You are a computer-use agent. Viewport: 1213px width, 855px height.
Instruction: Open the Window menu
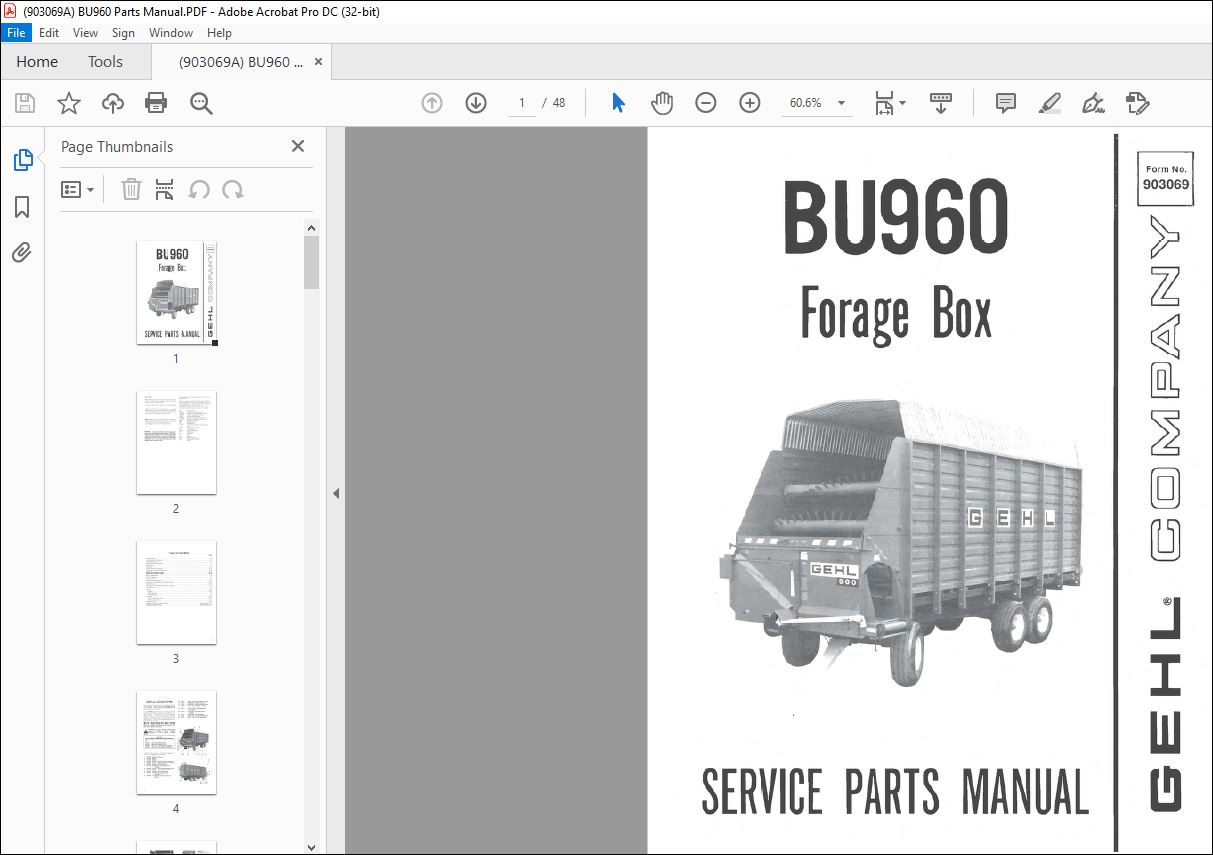click(171, 33)
